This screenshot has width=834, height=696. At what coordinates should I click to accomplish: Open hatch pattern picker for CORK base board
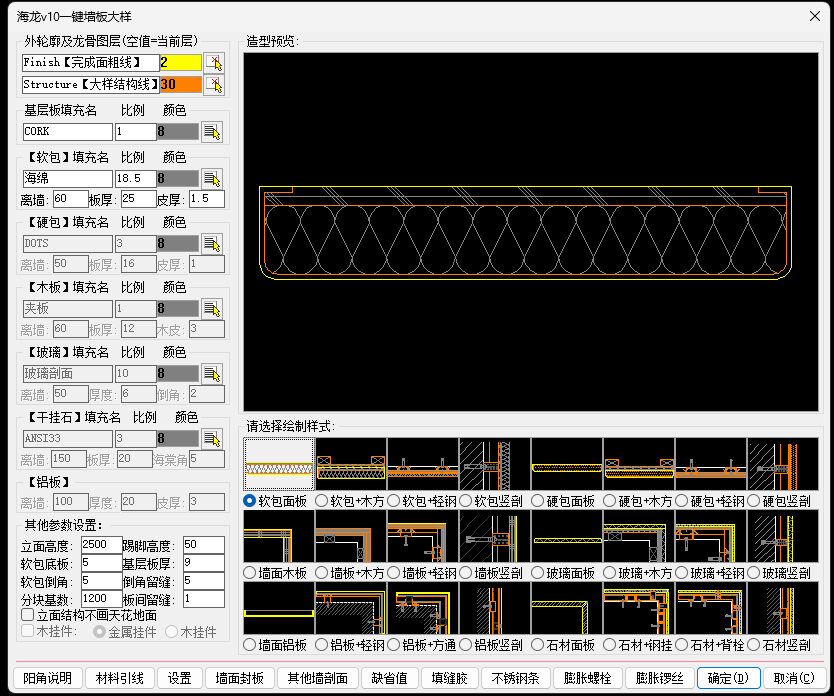click(212, 131)
